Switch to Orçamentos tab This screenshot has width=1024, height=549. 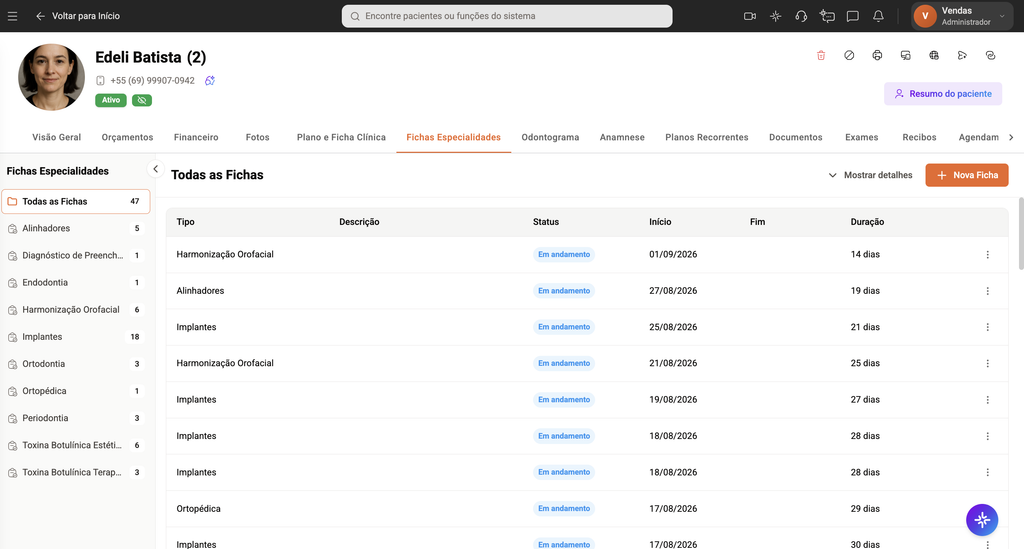pos(127,137)
